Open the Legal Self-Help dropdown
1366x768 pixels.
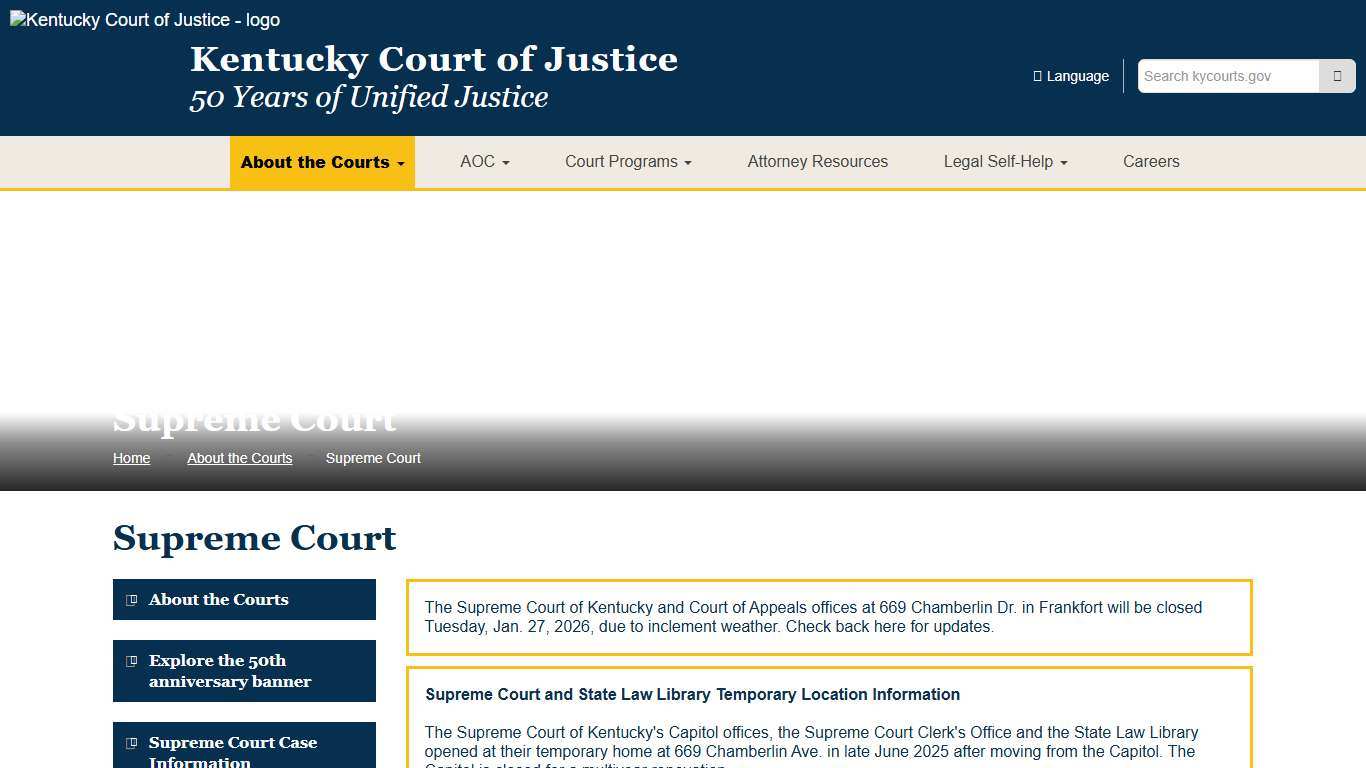(1005, 162)
